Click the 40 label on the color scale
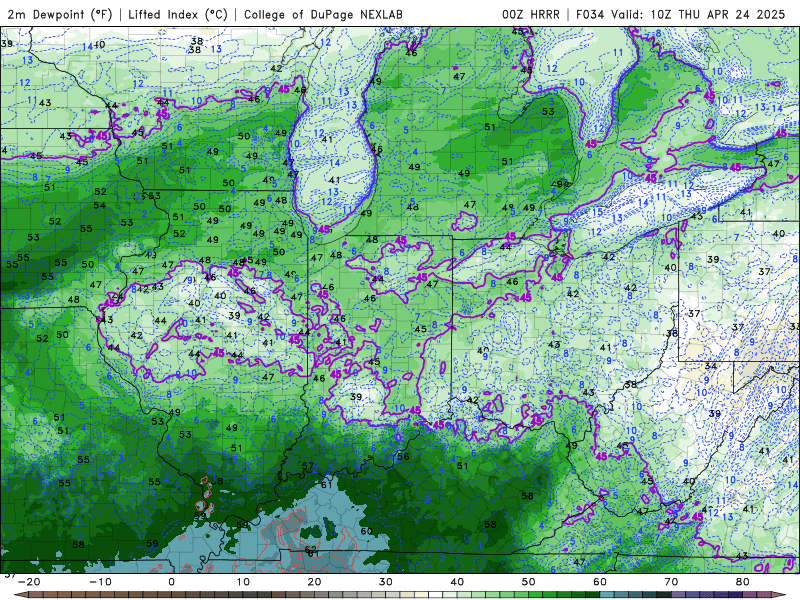Screen dimensions: 800x600 click(457, 582)
